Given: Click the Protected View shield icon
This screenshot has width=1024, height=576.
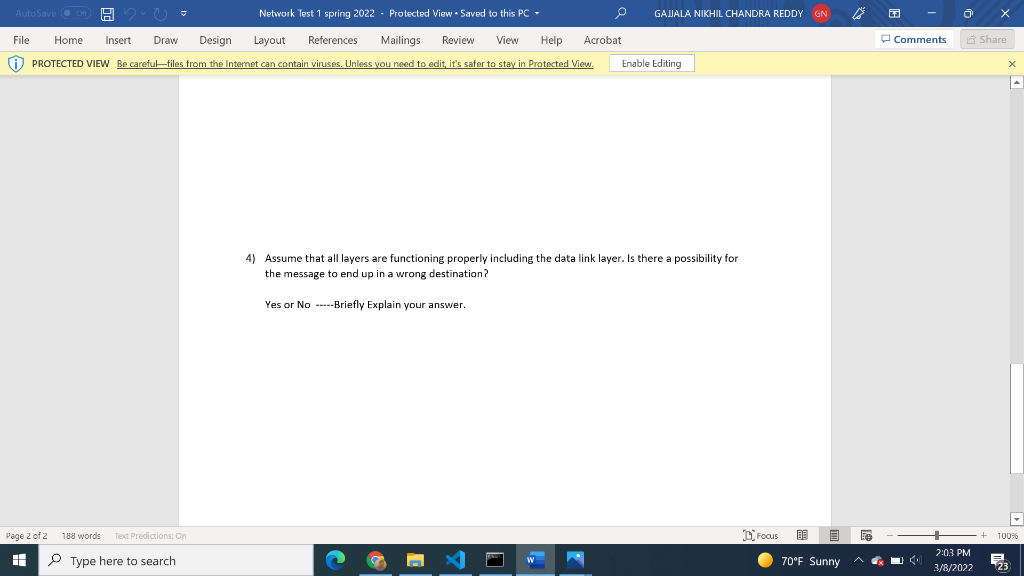Looking at the screenshot, I should point(16,63).
